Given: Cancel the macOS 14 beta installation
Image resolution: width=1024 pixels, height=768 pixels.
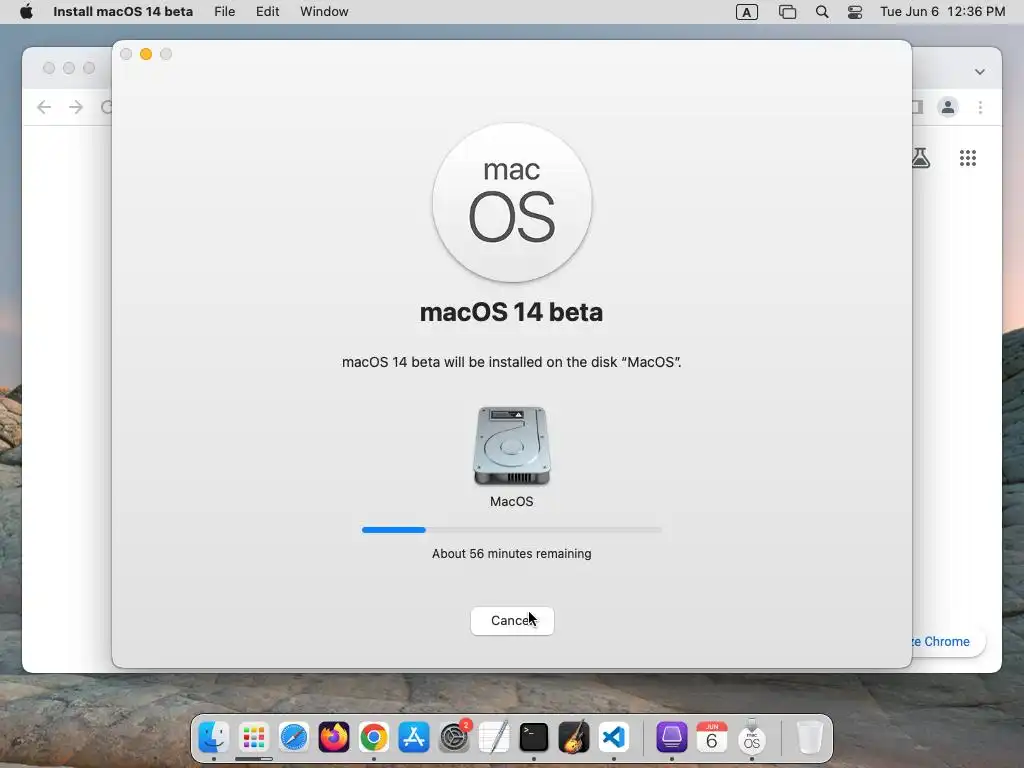Looking at the screenshot, I should click(512, 620).
